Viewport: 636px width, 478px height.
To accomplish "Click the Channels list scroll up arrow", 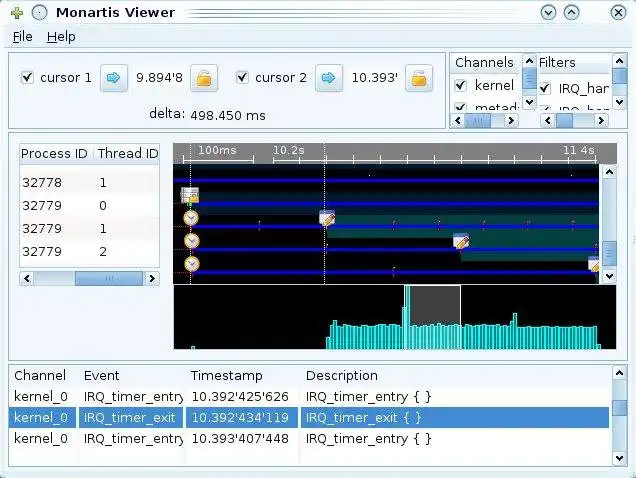I will (529, 61).
